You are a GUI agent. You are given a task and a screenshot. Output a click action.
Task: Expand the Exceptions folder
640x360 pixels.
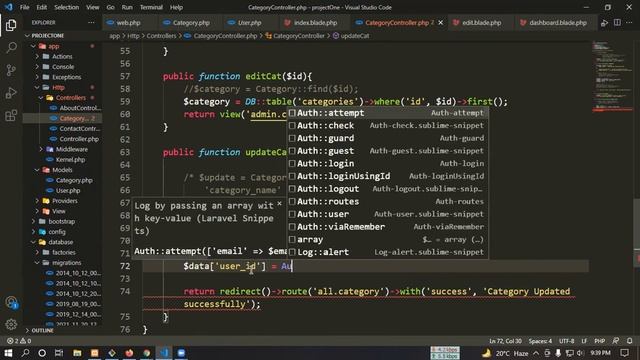pos(66,77)
